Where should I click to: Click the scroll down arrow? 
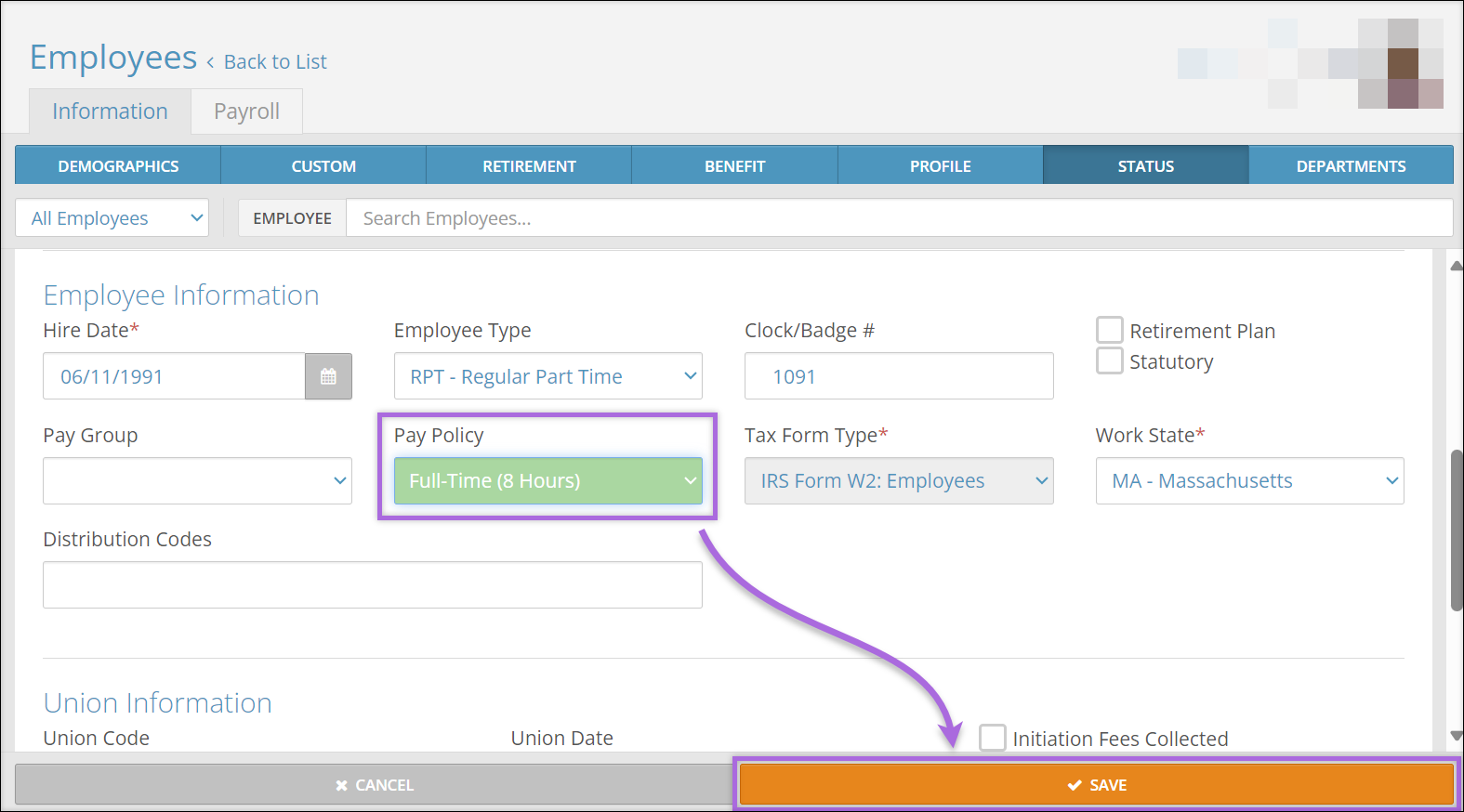tap(1456, 736)
